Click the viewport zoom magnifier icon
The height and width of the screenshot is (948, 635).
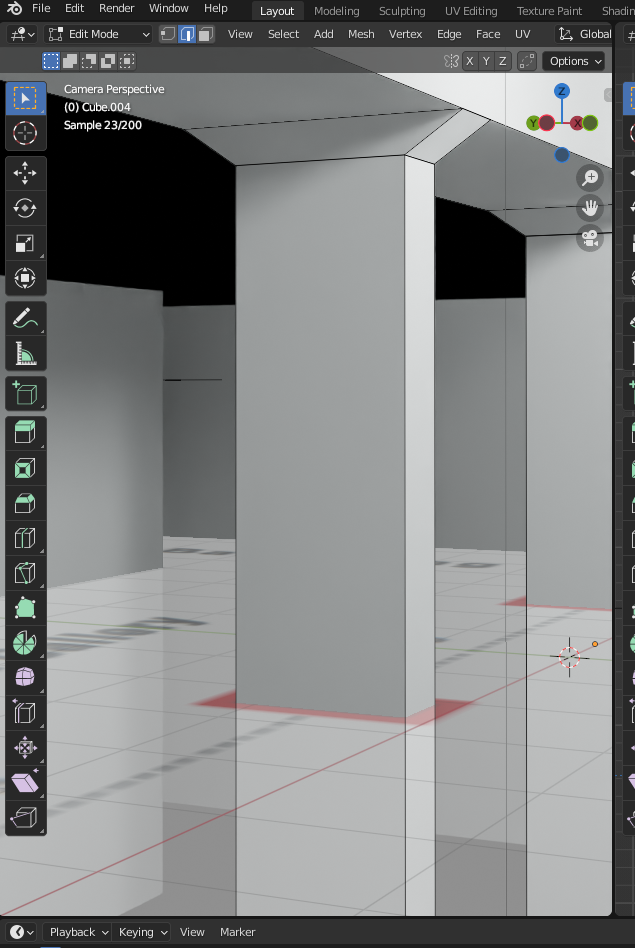[x=590, y=178]
